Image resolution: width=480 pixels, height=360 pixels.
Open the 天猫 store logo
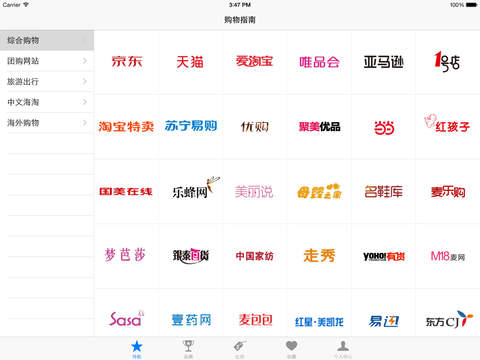tap(190, 62)
